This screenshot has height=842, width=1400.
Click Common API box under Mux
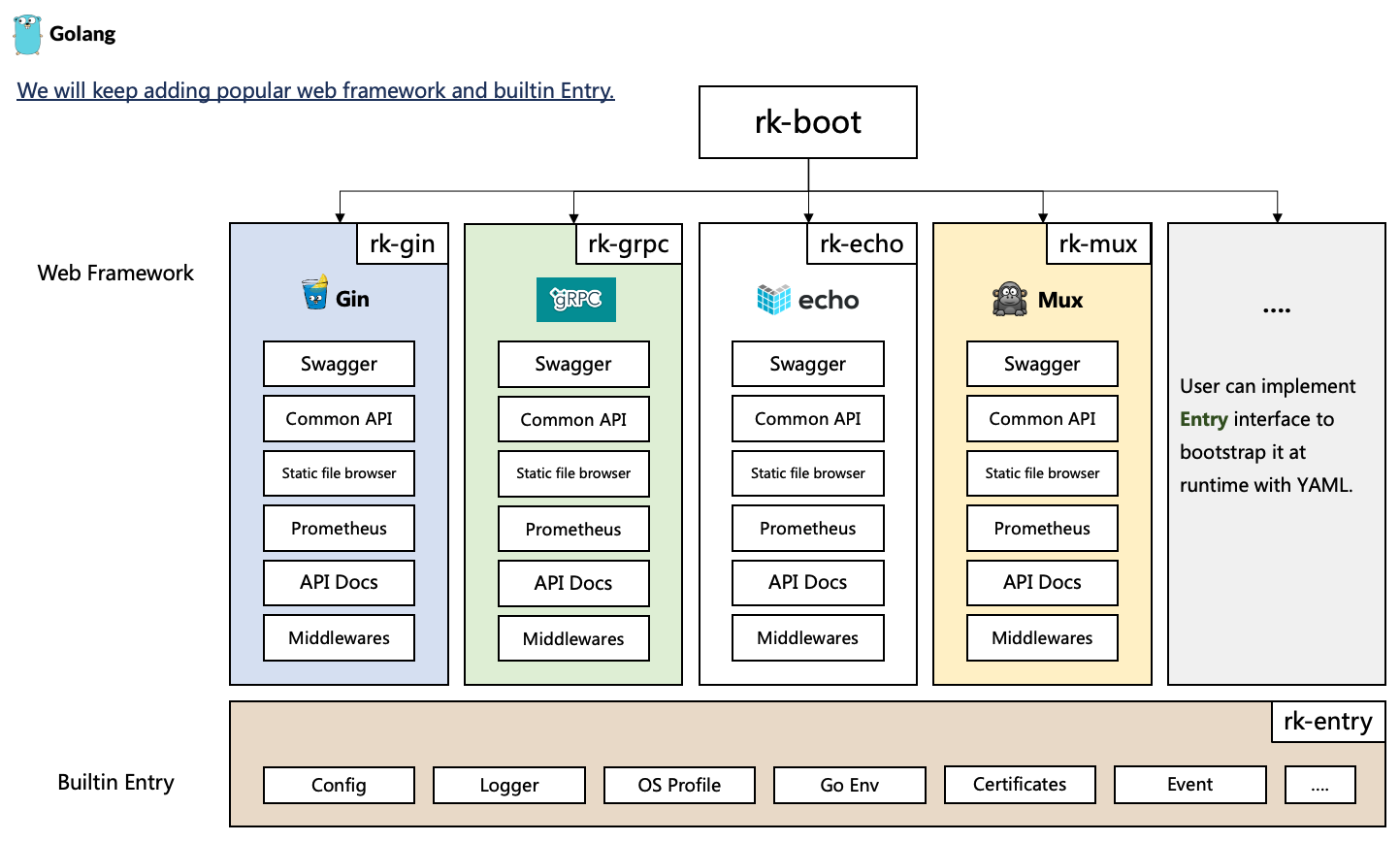click(1042, 419)
